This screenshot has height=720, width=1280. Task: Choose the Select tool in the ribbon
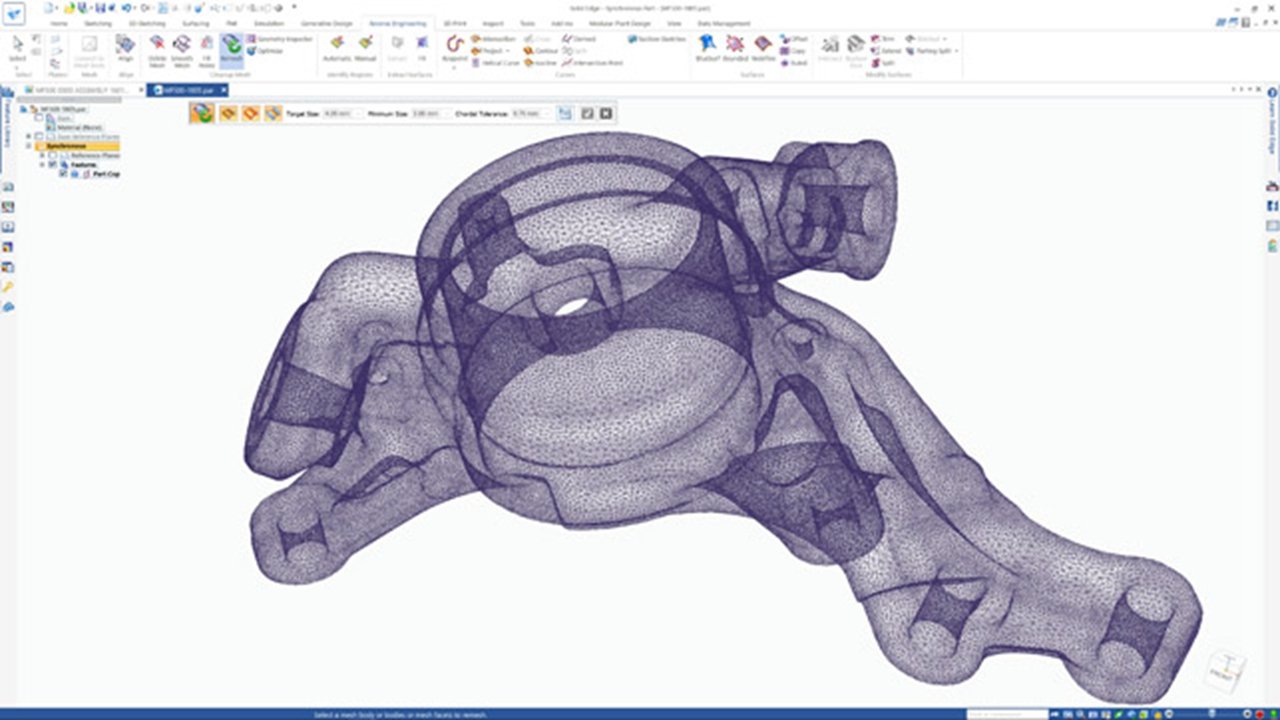click(x=17, y=50)
